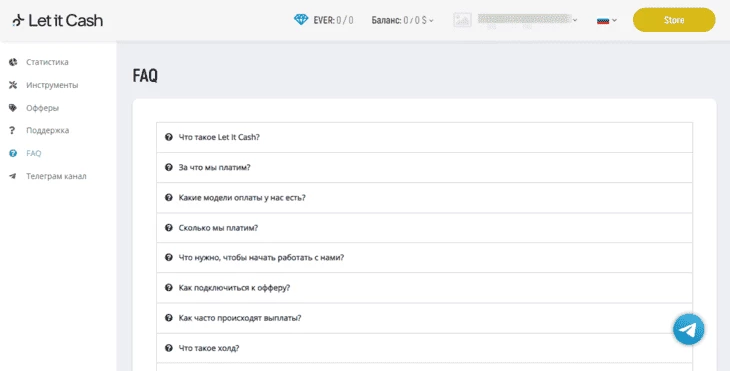Click the Поддержка question mark icon

pos(13,130)
